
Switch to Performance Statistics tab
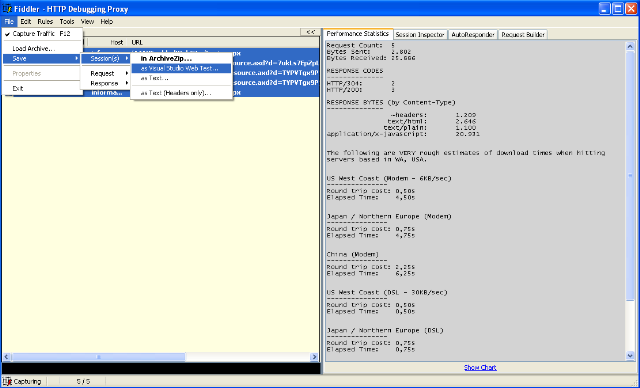coord(358,34)
